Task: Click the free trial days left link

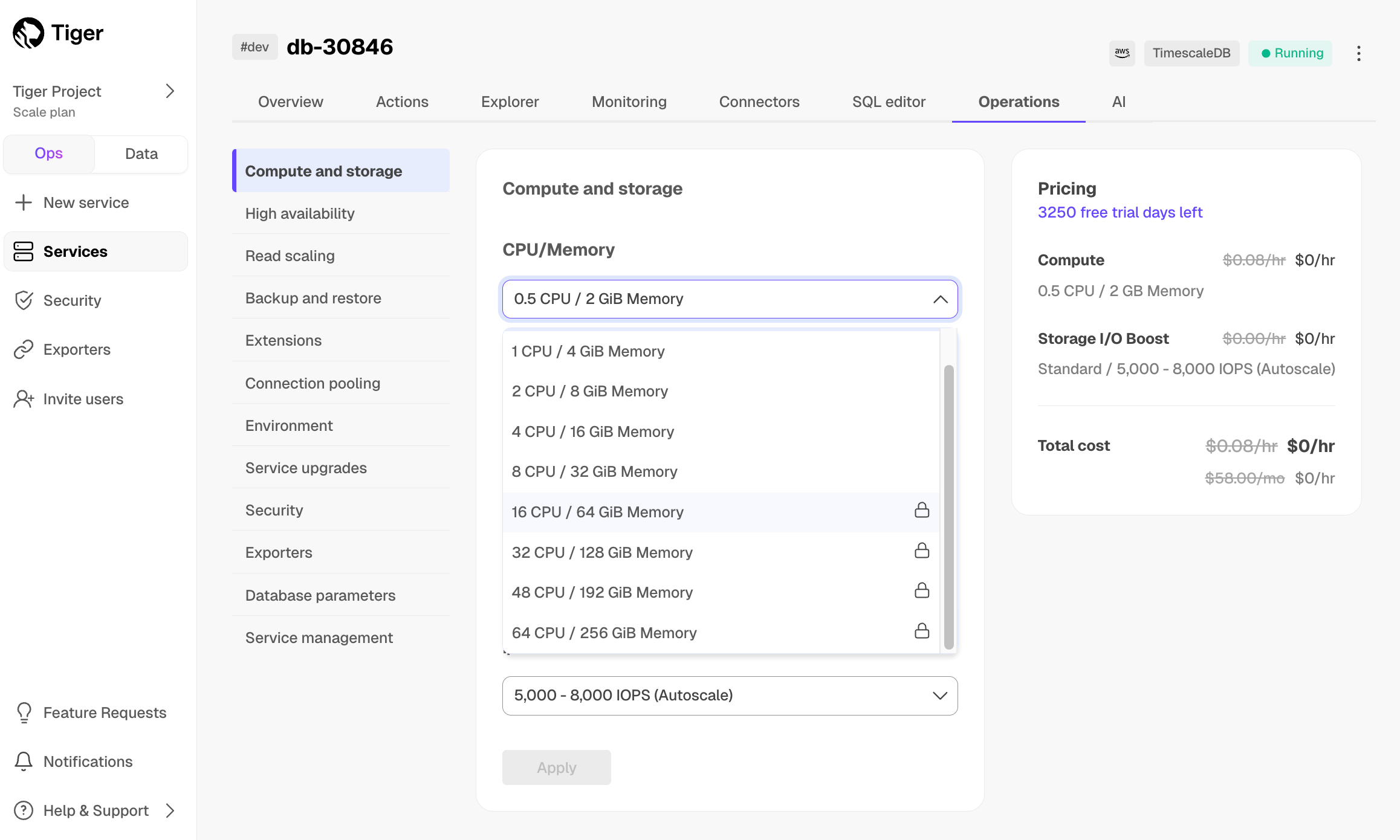Action: [x=1120, y=212]
